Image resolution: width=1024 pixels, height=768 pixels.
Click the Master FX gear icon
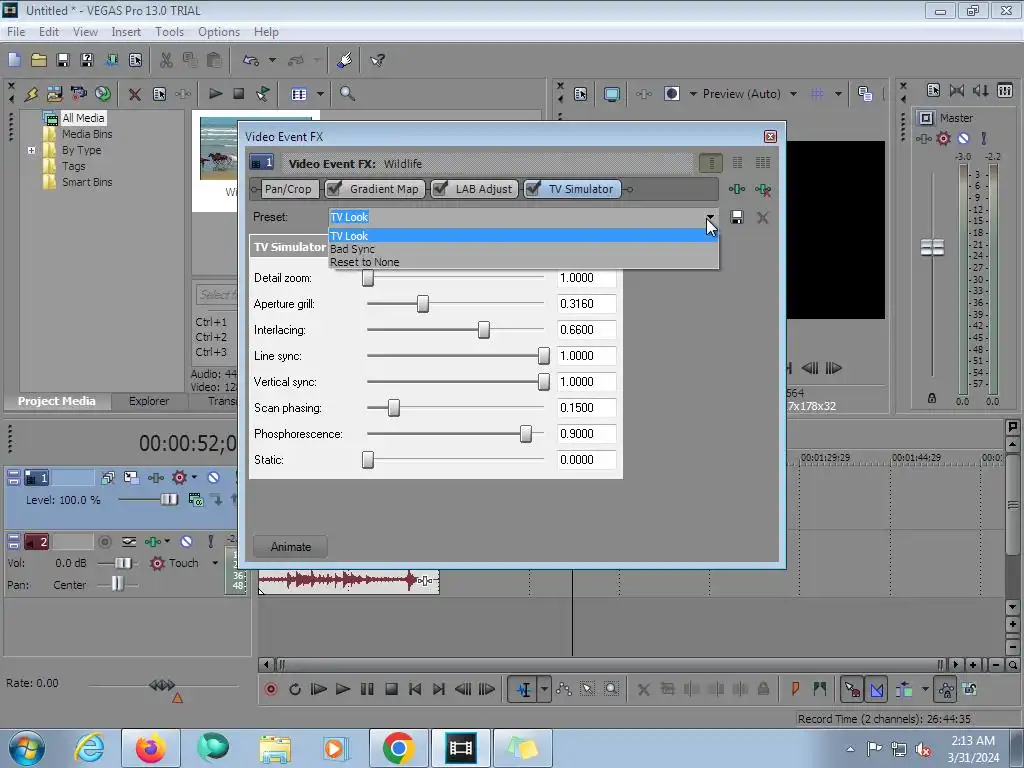click(x=943, y=138)
